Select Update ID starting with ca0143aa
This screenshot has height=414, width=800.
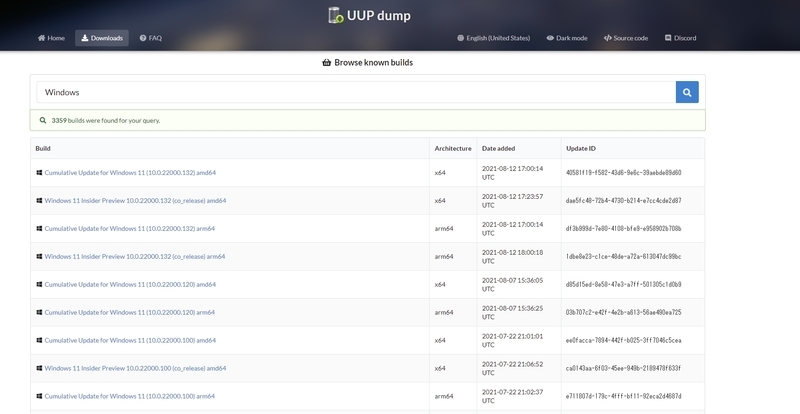pyautogui.click(x=623, y=369)
